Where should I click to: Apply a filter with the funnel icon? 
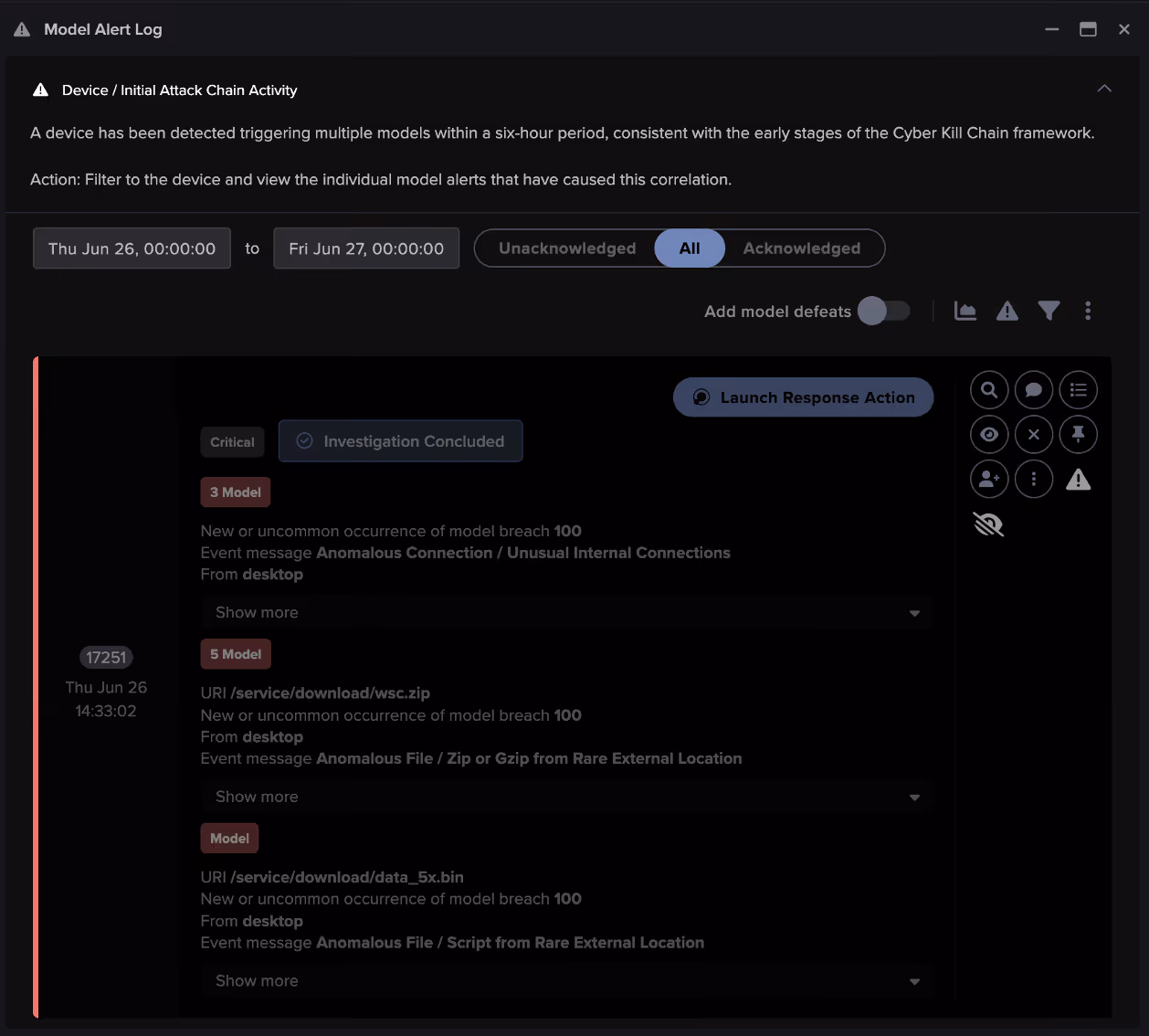point(1049,311)
